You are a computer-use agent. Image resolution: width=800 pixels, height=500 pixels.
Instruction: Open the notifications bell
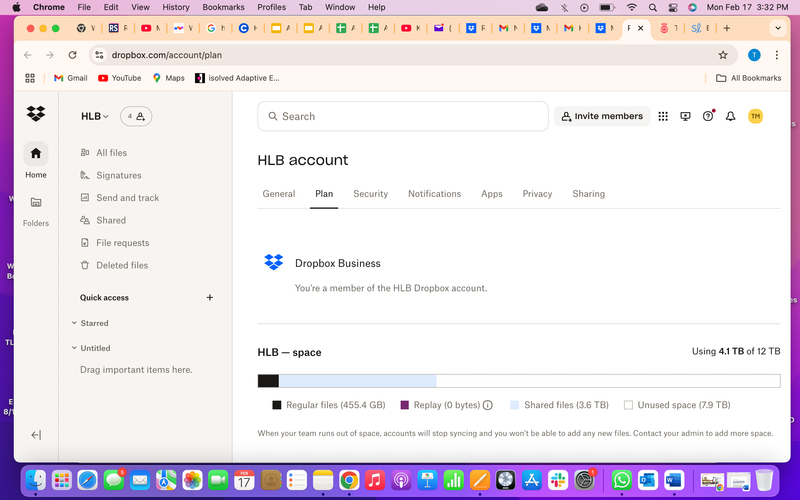point(731,116)
